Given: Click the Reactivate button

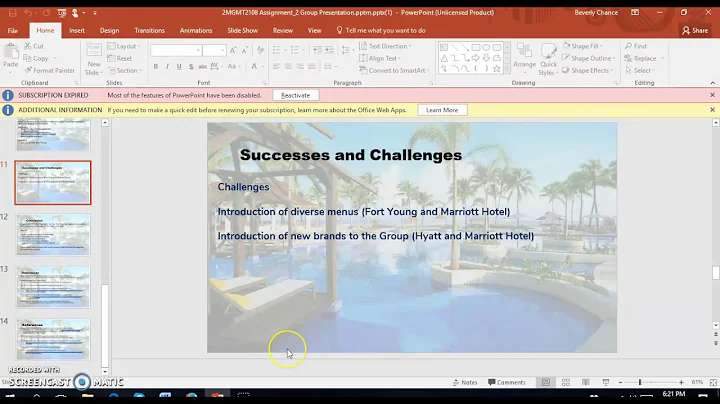Looking at the screenshot, I should click(295, 95).
